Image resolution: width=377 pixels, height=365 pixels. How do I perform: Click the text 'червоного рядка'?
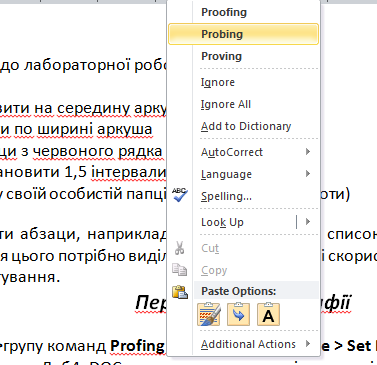pos(98,151)
